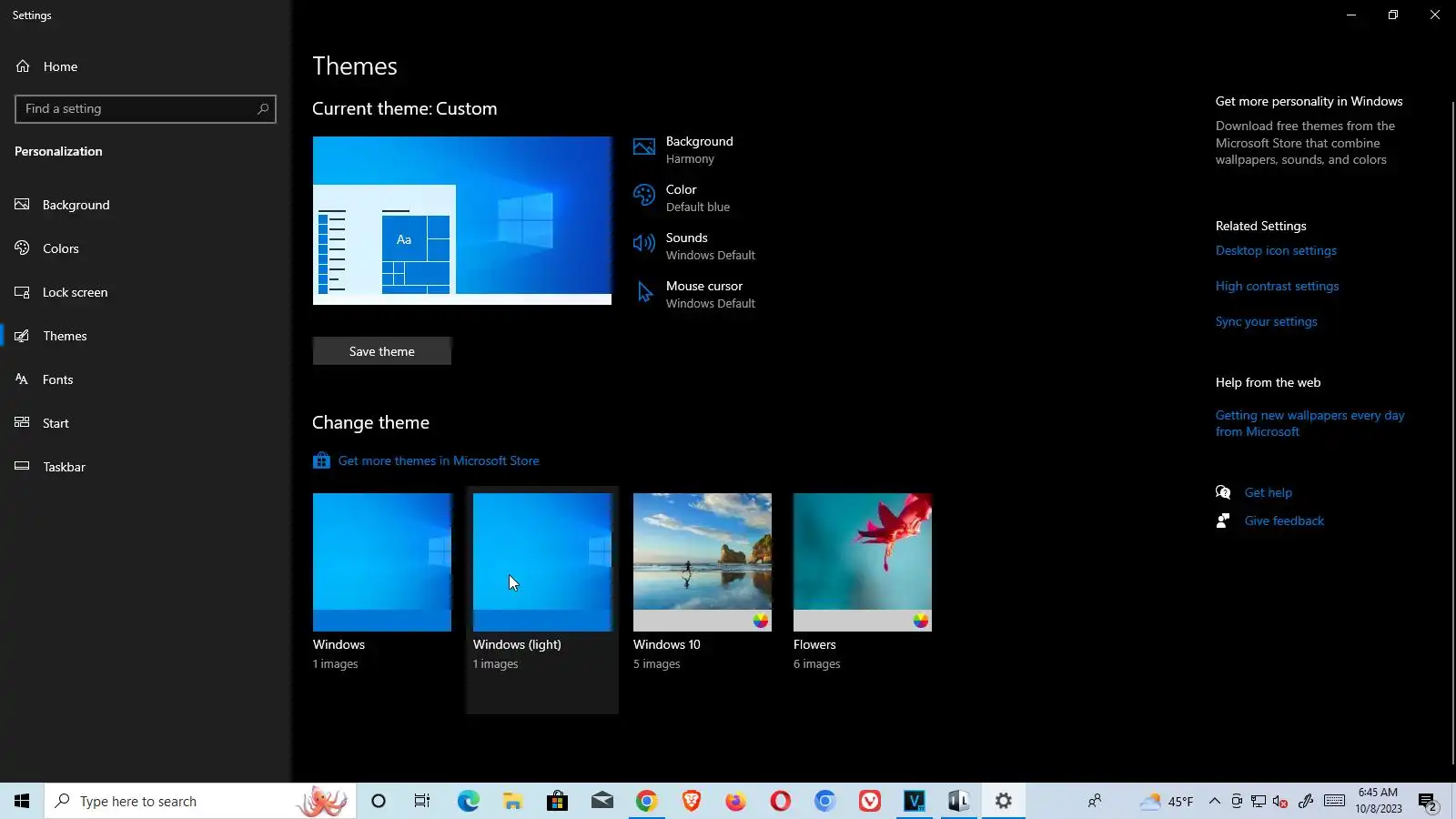The image size is (1456, 819).
Task: Click the Mouse cursor arrow icon
Action: click(644, 291)
